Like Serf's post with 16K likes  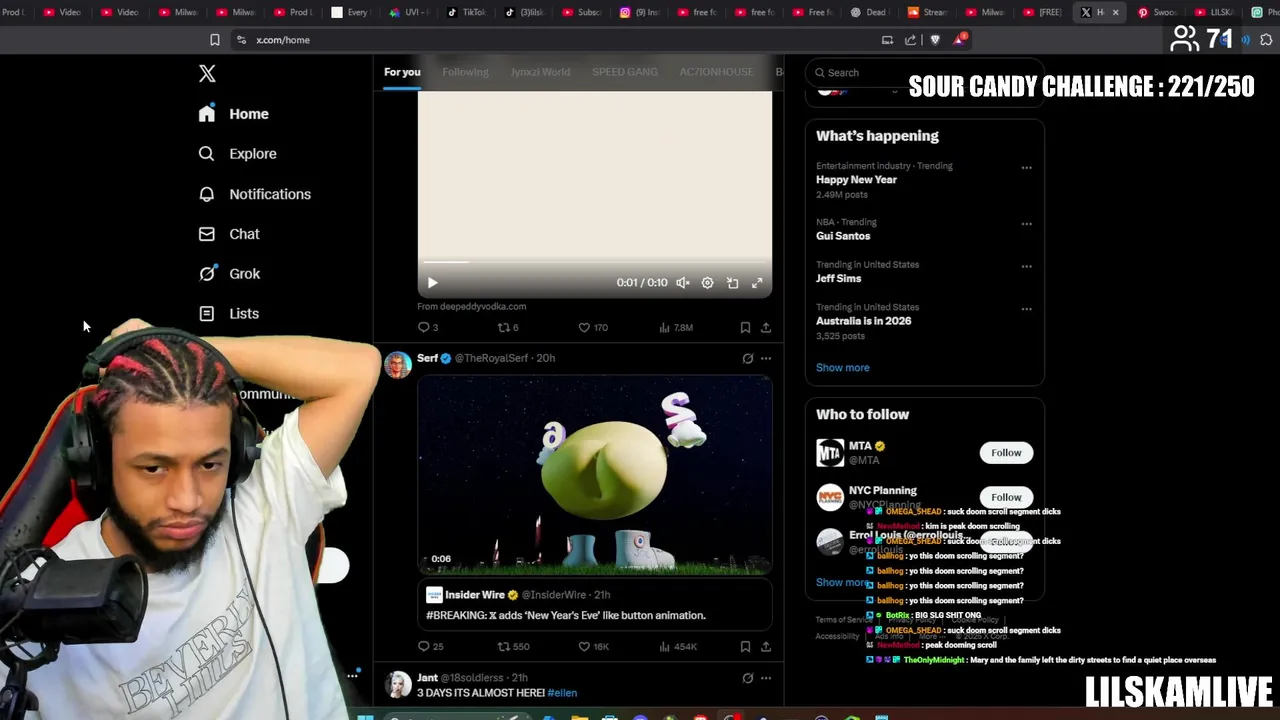(x=593, y=646)
